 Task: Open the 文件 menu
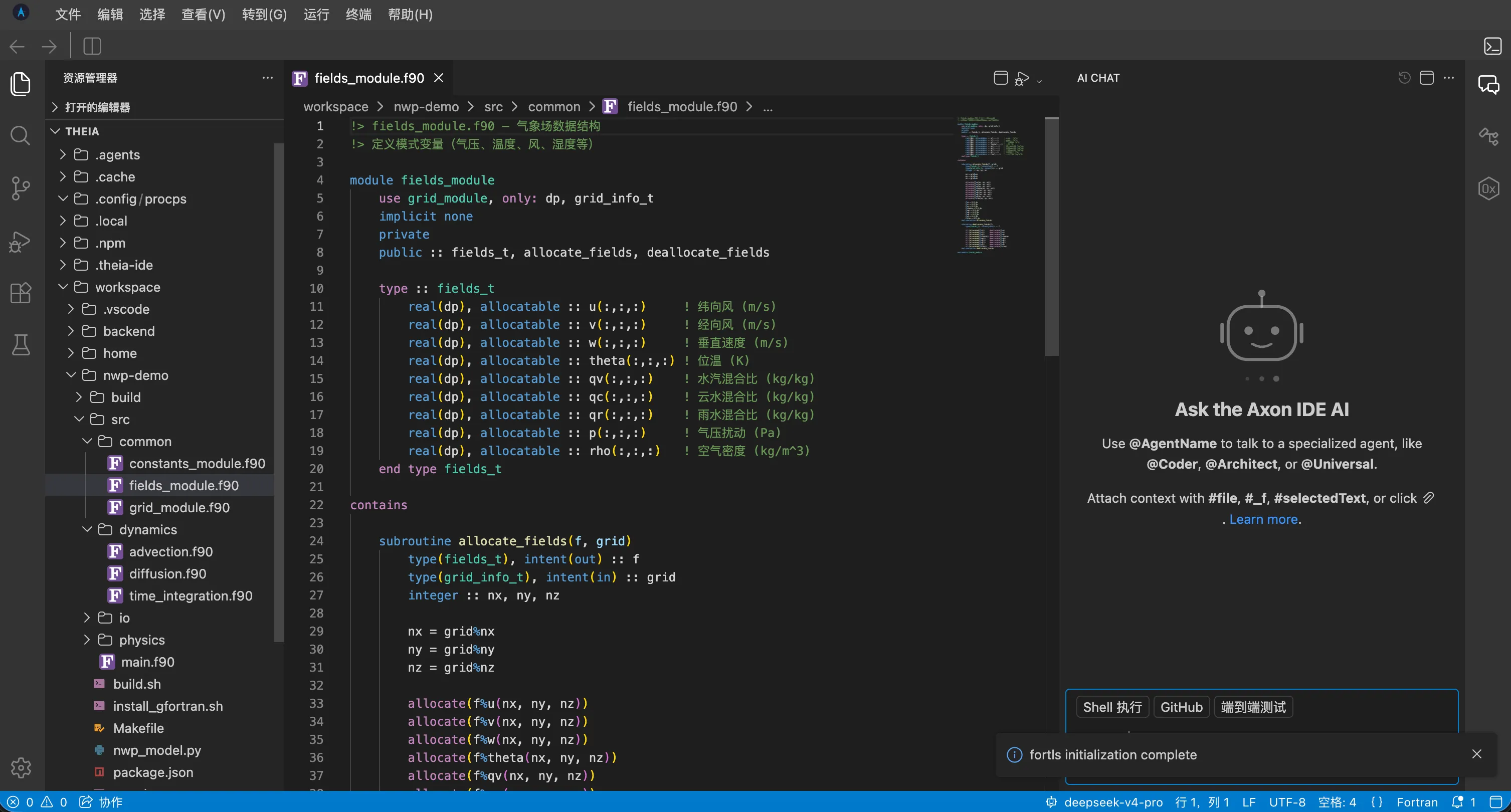tap(68, 14)
